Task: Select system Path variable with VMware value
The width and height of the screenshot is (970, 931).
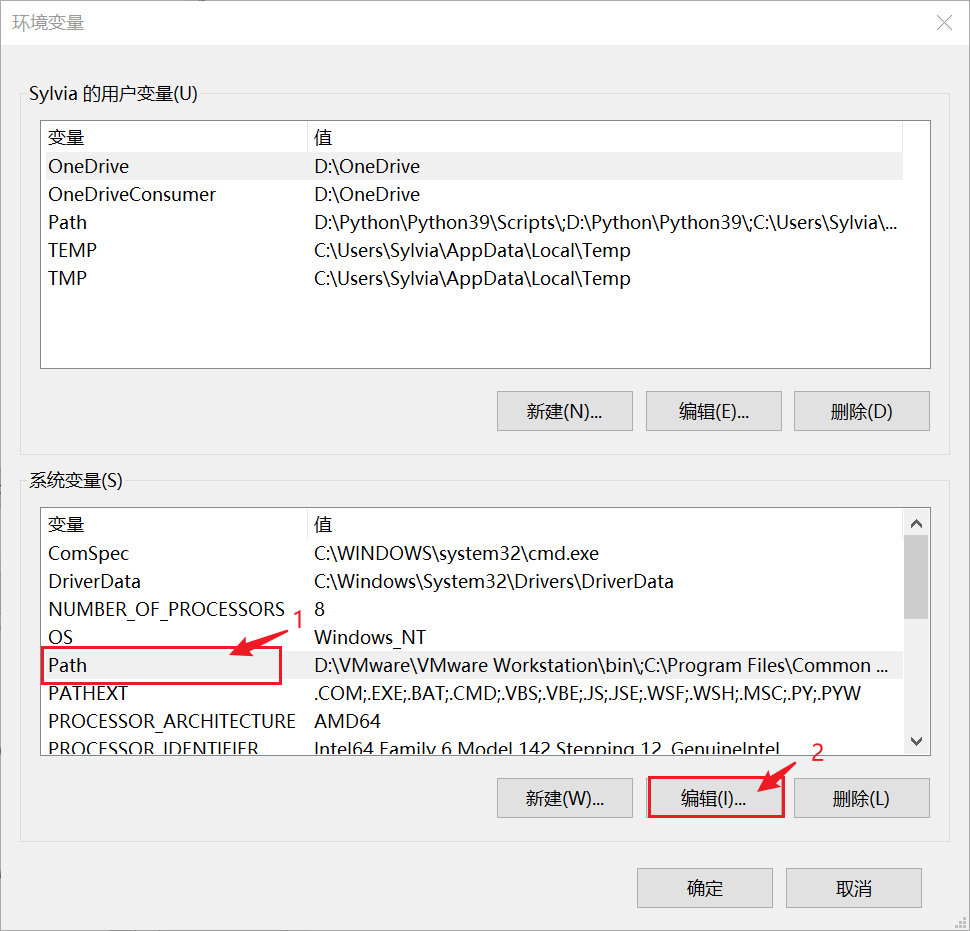Action: (x=474, y=665)
